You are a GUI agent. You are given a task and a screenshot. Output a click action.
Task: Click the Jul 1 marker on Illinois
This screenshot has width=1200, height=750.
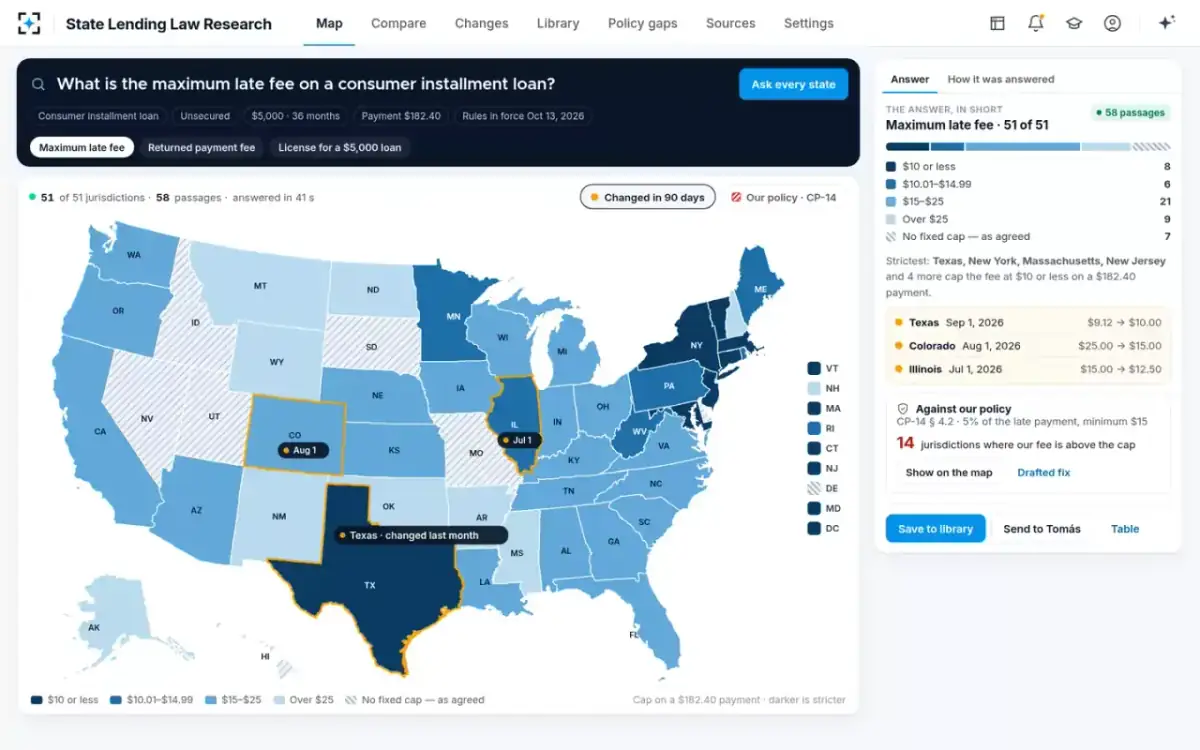(520, 439)
